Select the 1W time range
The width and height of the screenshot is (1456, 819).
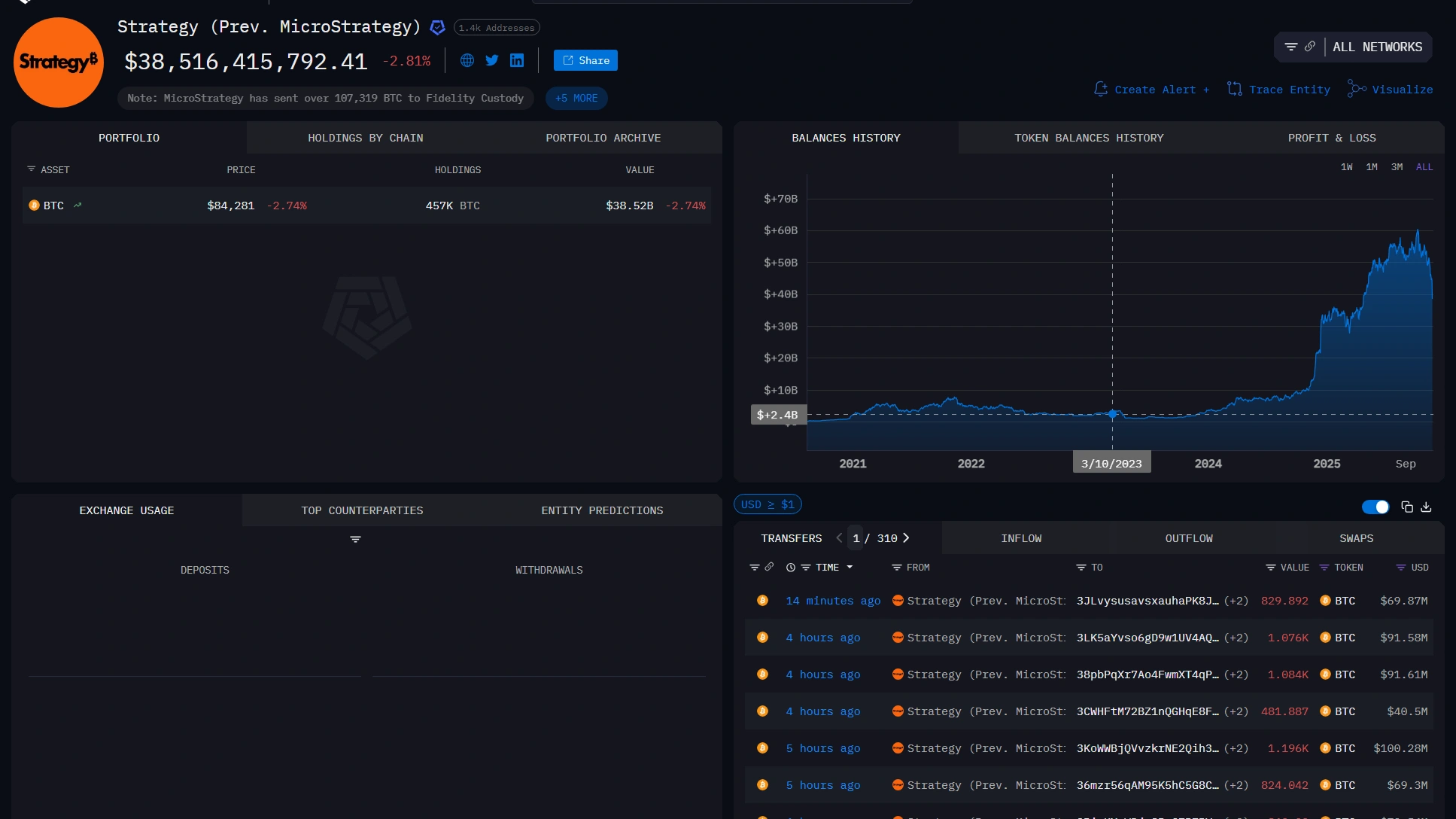(1346, 167)
